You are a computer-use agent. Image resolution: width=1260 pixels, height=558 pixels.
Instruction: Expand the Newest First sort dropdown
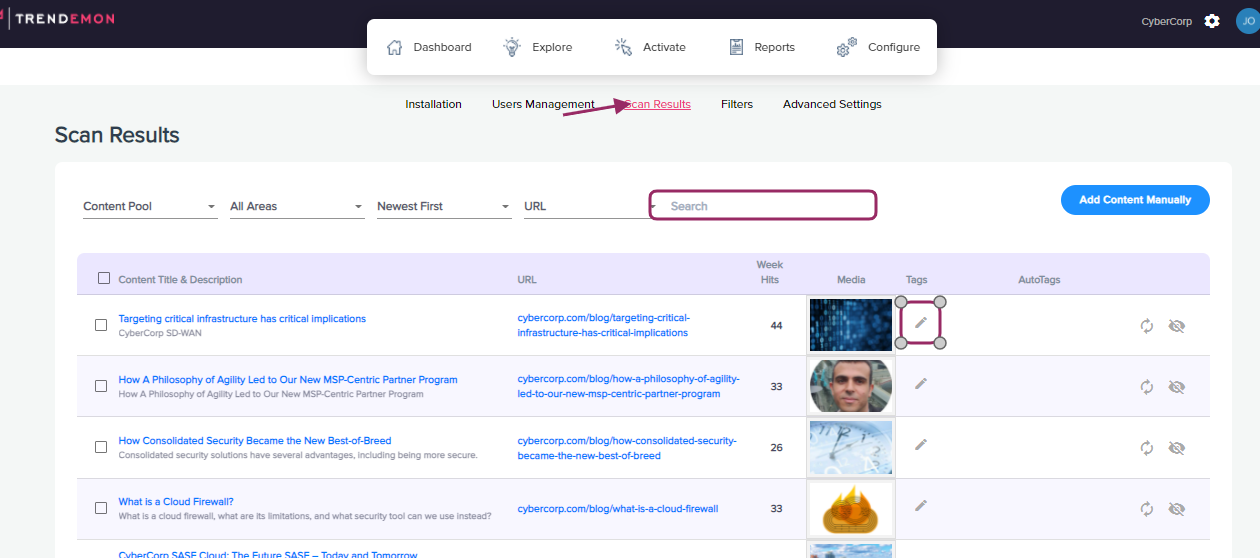coord(444,206)
